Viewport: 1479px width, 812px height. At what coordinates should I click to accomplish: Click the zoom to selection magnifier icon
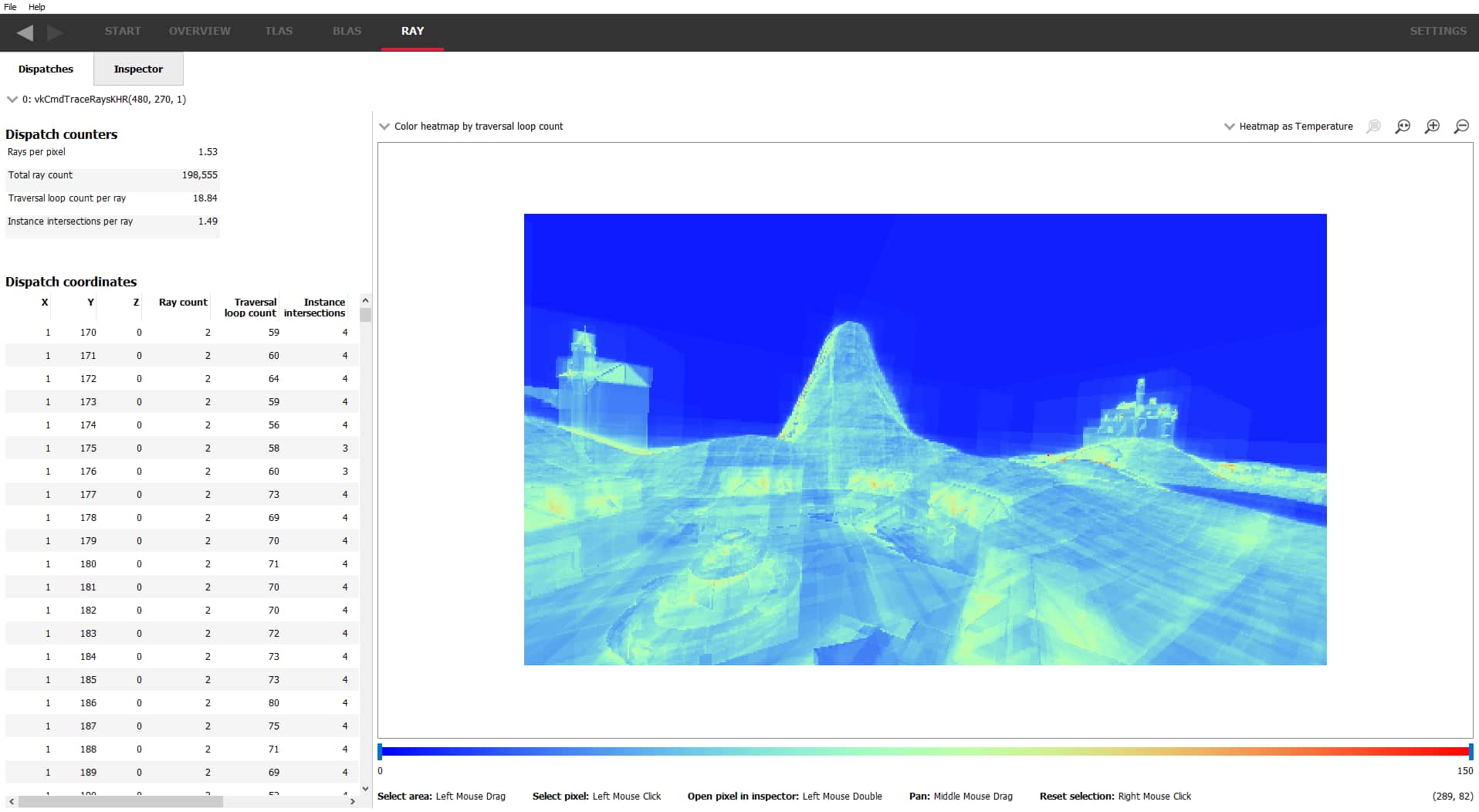1373,127
